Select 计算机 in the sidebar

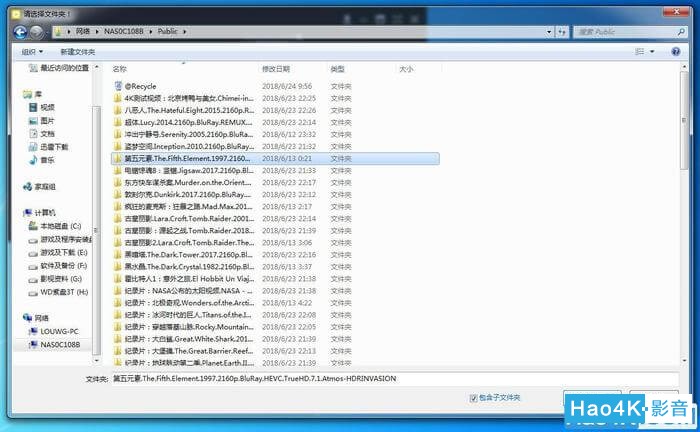pyautogui.click(x=45, y=212)
